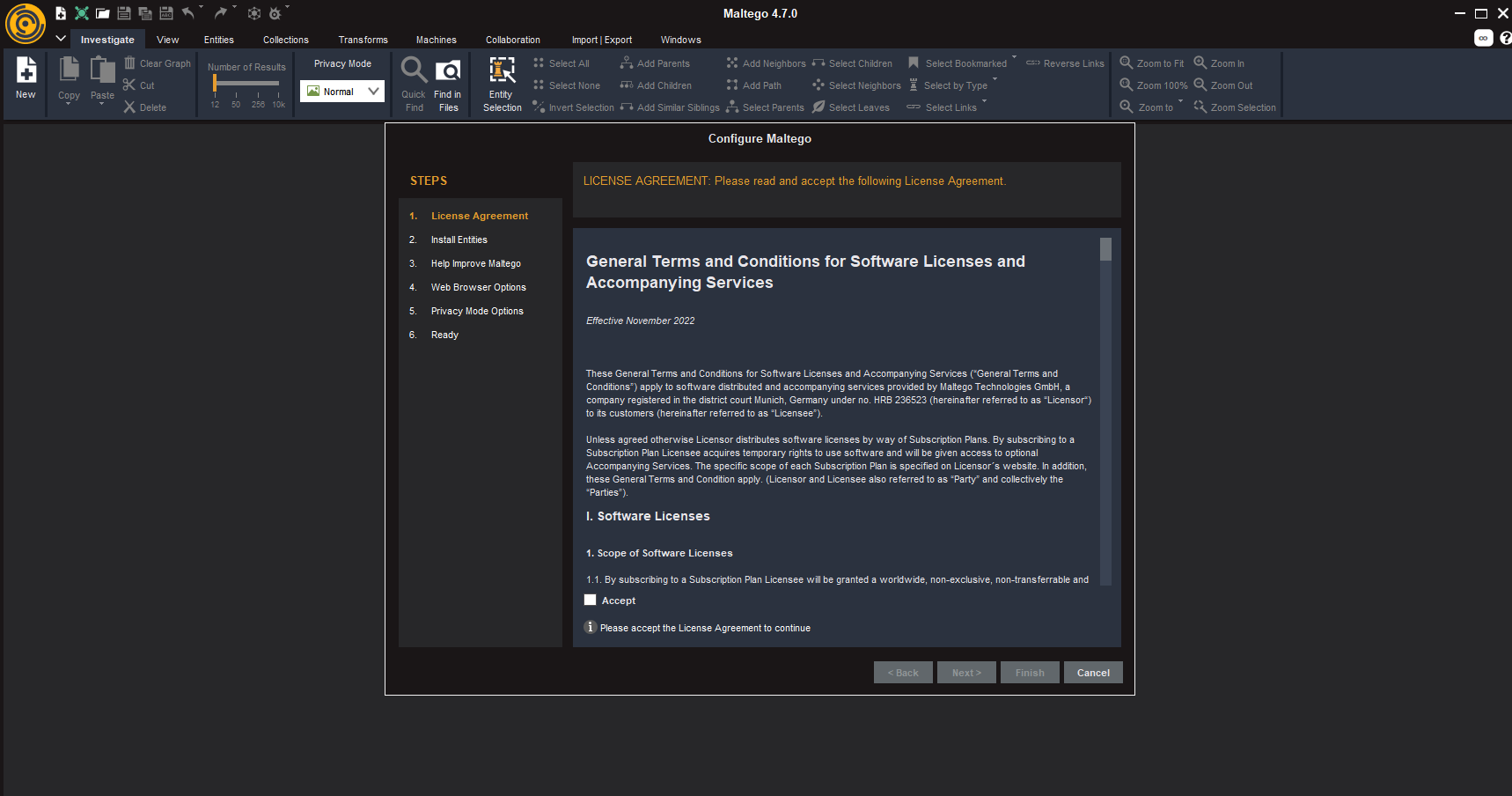This screenshot has width=1512, height=796.
Task: Click the Finish button in the wizard
Action: click(x=1030, y=673)
